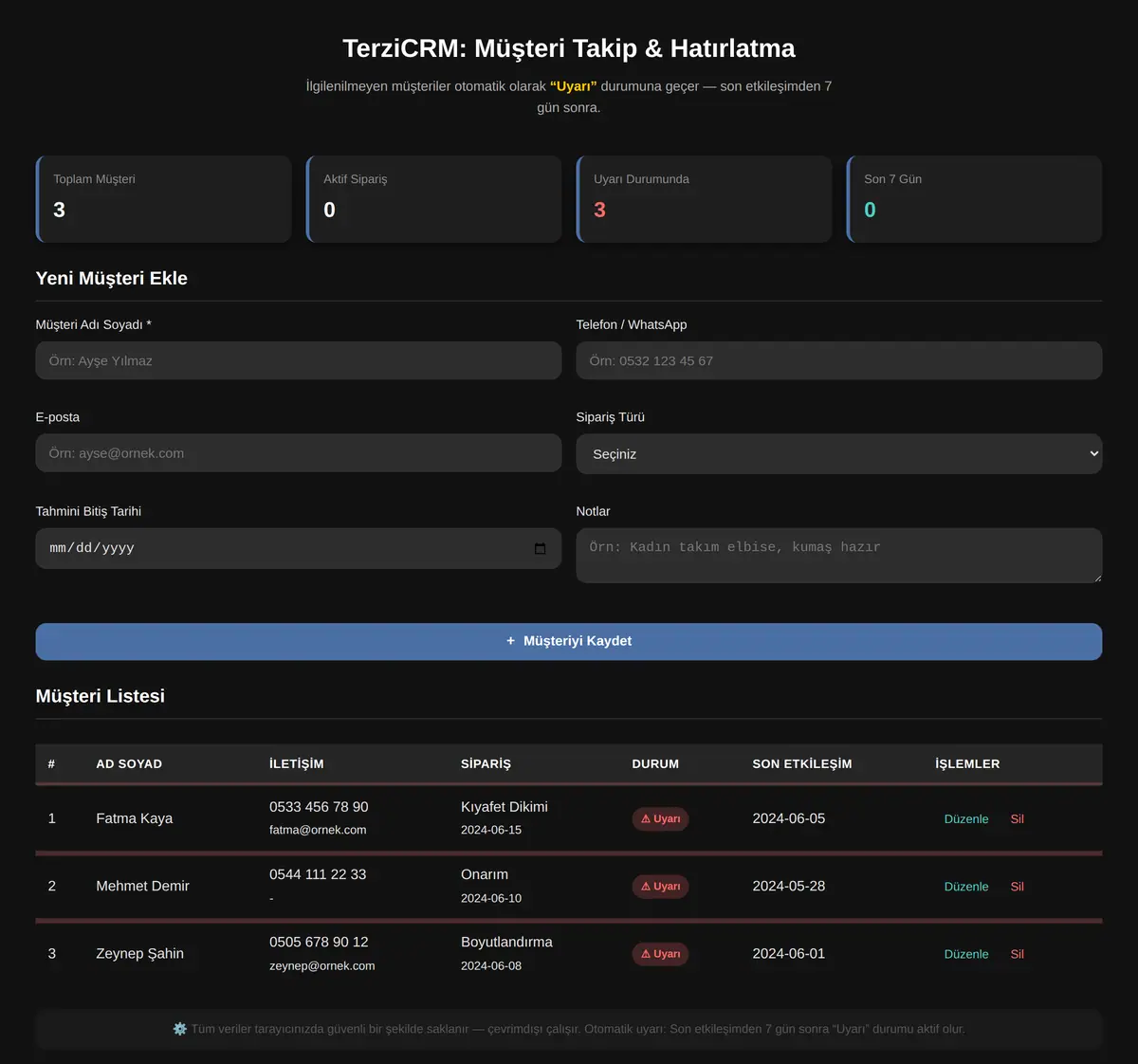Focus the Müşteri Adı Soyadı input field
Screen dimensions: 1138x1064
click(x=299, y=360)
